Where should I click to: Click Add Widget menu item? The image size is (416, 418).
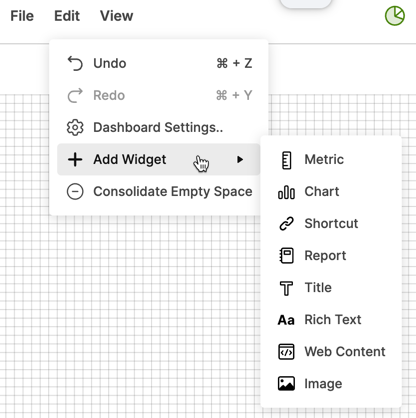pos(159,159)
